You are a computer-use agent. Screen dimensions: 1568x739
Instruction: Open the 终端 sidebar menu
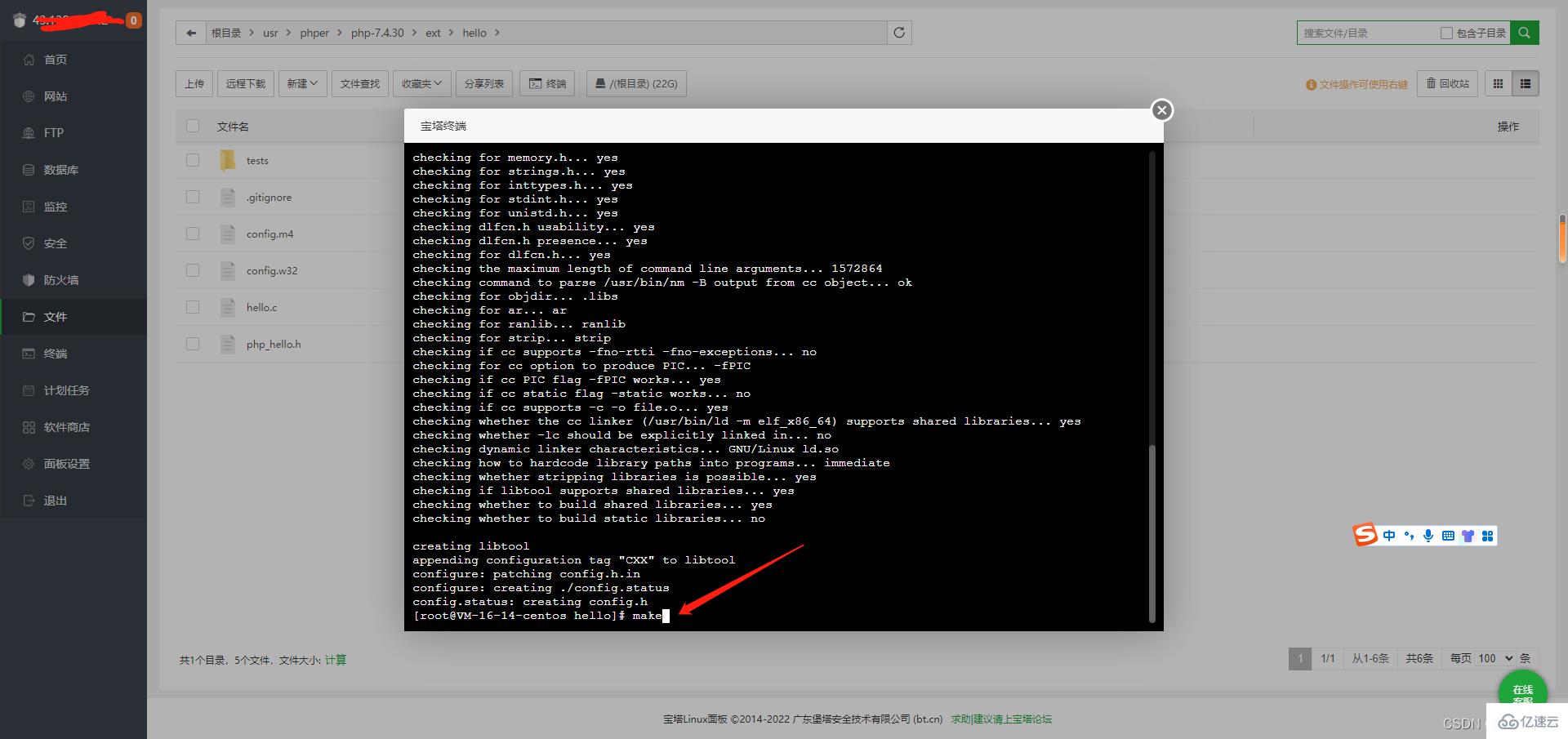pyautogui.click(x=73, y=354)
